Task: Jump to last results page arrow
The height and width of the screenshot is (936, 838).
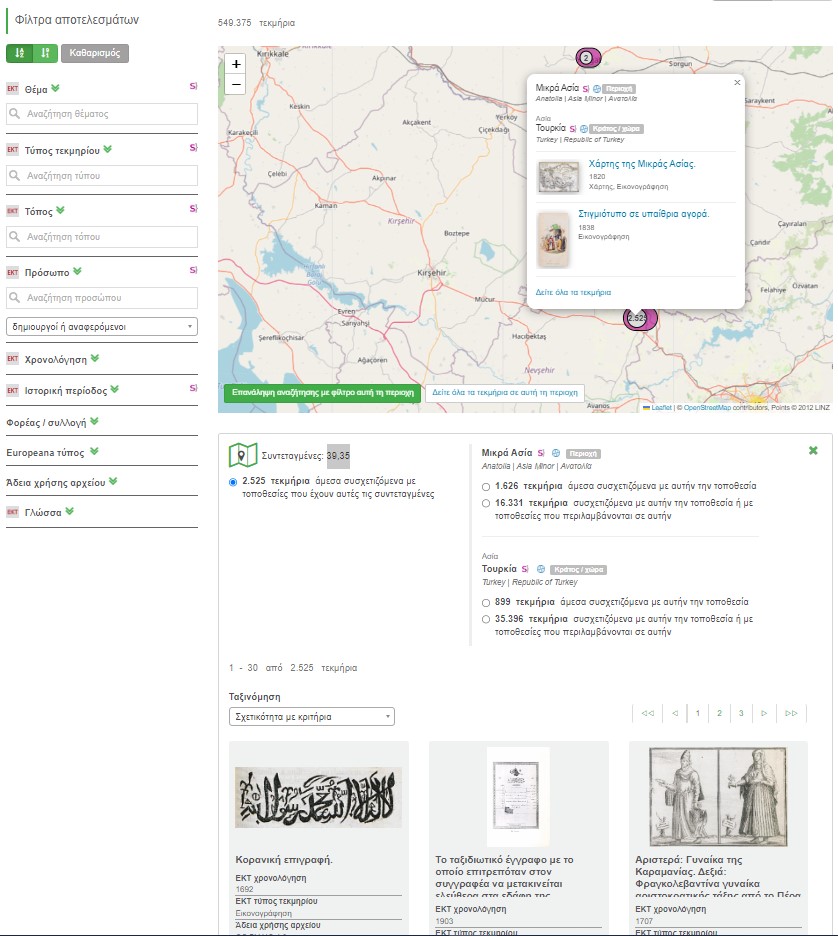Action: 791,713
